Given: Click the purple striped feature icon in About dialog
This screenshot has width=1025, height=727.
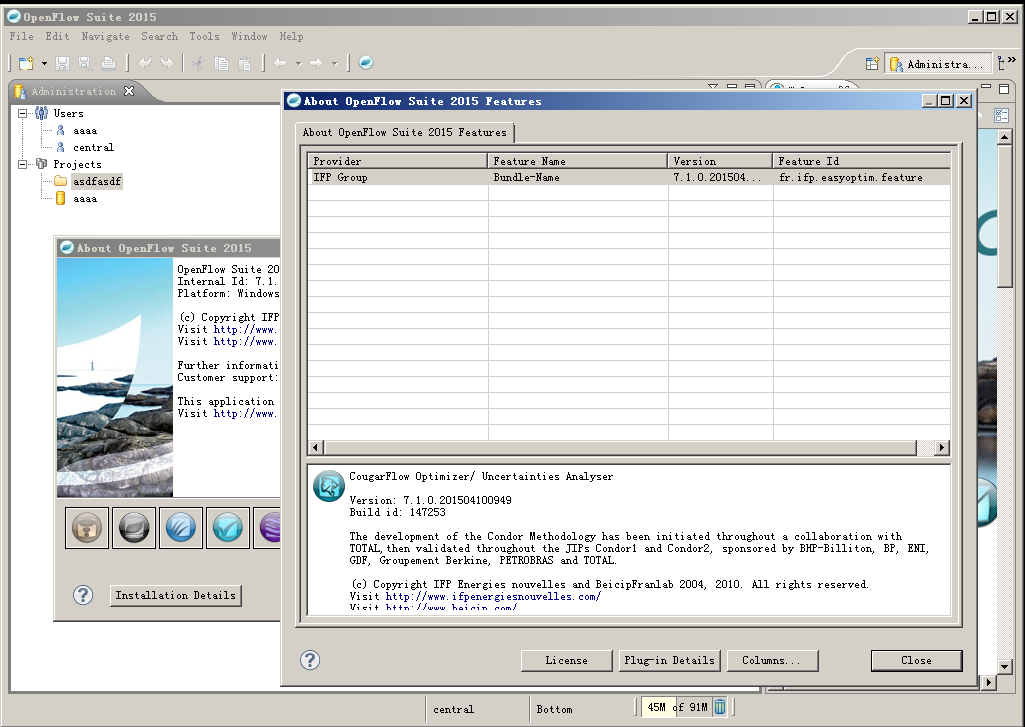Looking at the screenshot, I should (x=268, y=528).
